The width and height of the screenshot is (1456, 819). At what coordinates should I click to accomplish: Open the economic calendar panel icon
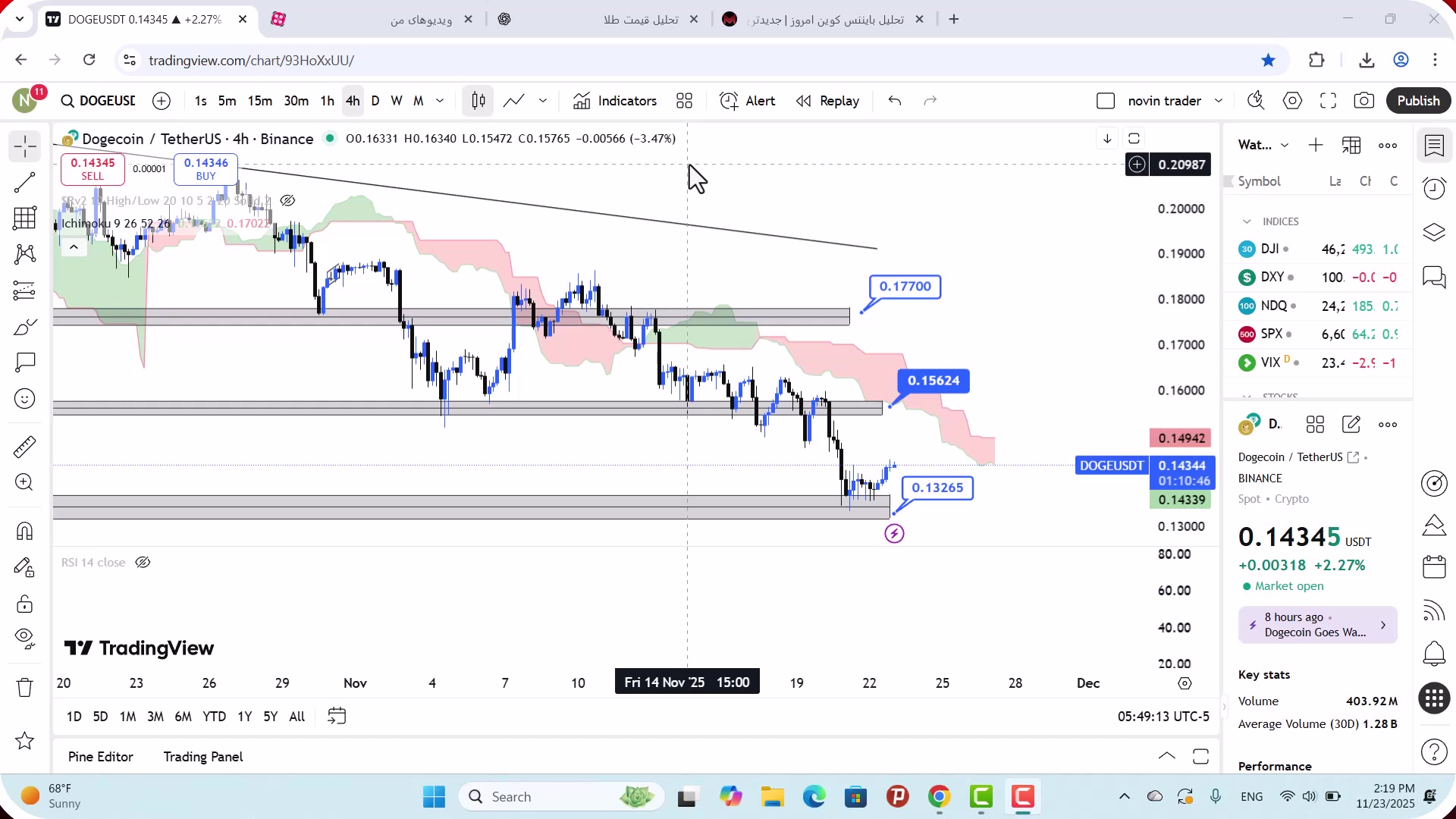click(x=1434, y=566)
